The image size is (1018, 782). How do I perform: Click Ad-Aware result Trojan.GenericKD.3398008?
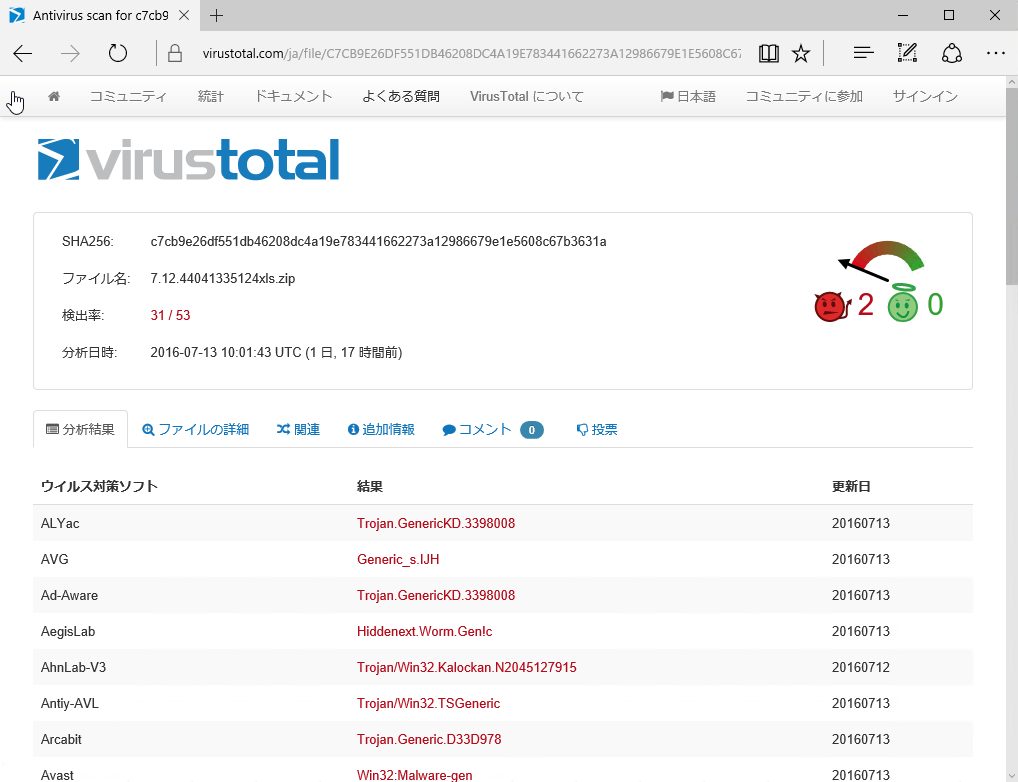point(436,596)
